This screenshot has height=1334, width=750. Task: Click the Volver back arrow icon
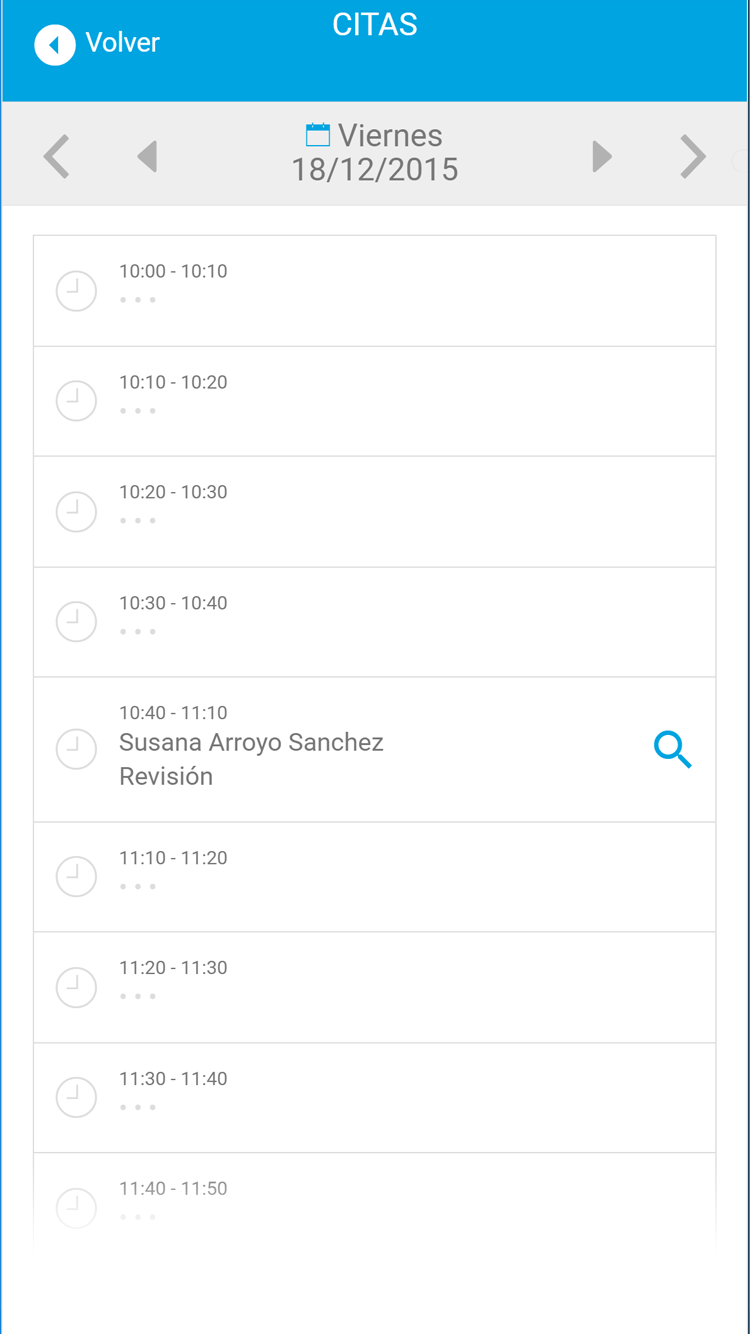55,45
